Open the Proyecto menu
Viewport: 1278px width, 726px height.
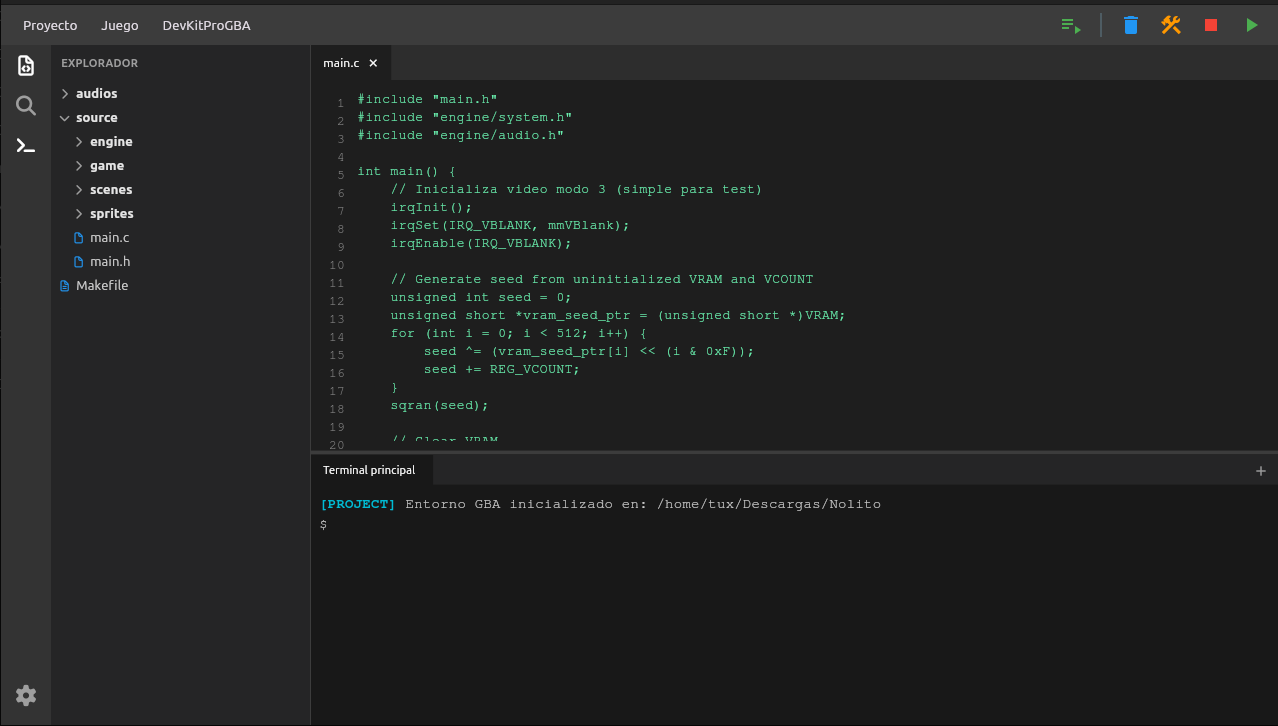[50, 25]
